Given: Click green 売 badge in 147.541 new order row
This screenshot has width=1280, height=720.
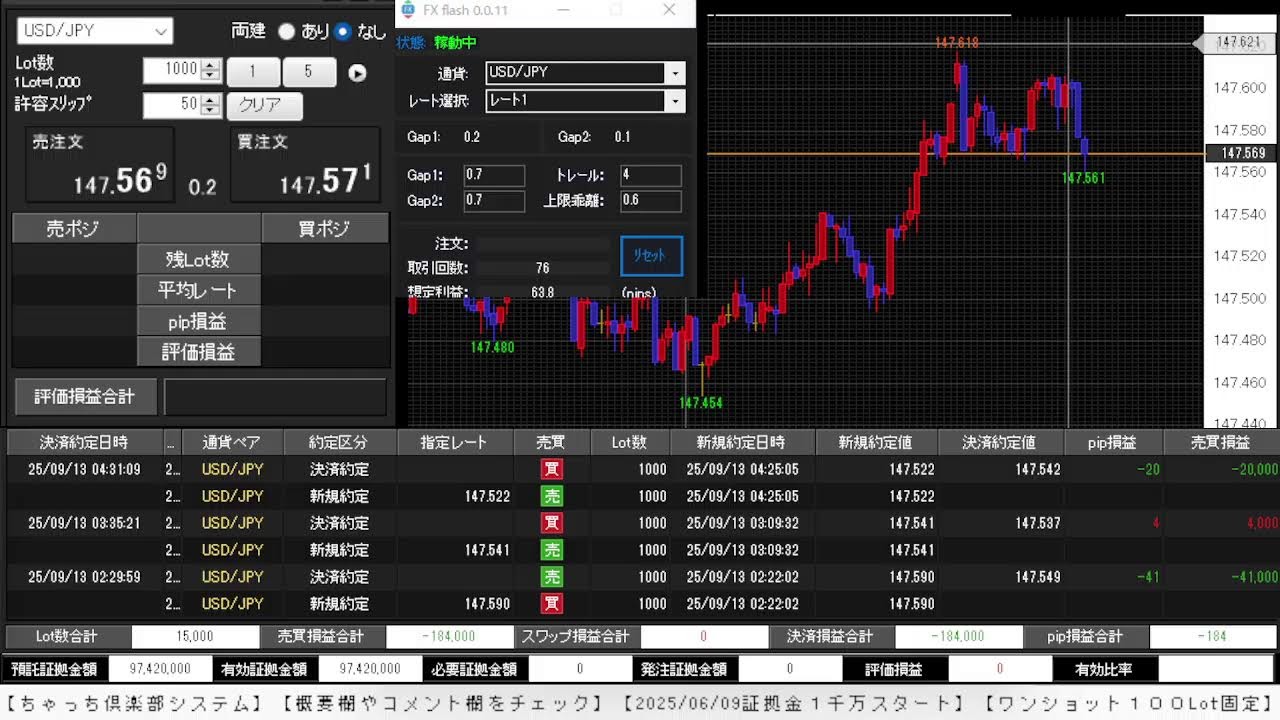Looking at the screenshot, I should click(552, 550).
